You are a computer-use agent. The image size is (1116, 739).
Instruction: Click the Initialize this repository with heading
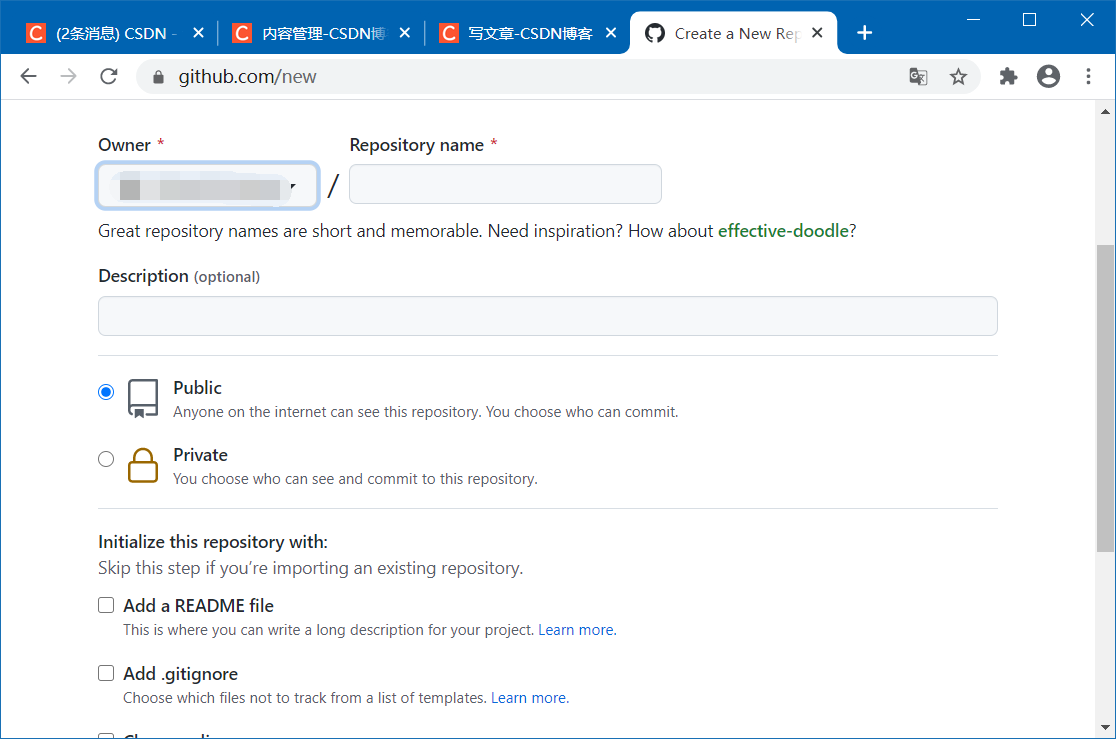pos(213,542)
